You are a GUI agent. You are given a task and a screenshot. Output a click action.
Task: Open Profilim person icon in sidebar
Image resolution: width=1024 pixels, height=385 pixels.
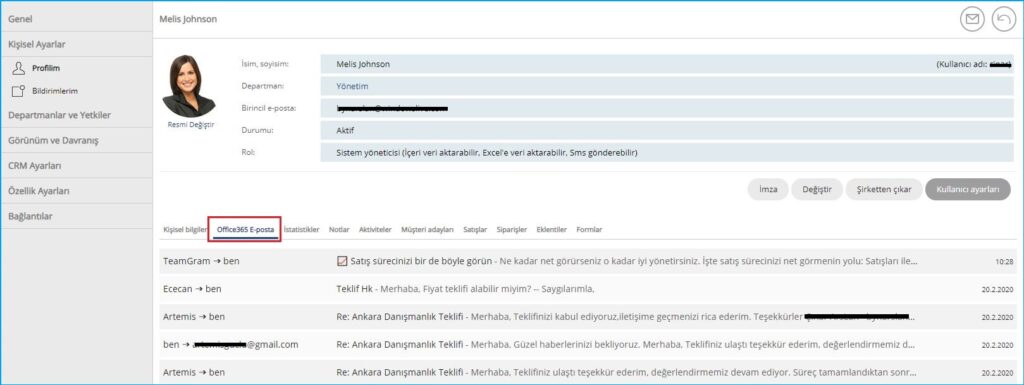(x=19, y=68)
